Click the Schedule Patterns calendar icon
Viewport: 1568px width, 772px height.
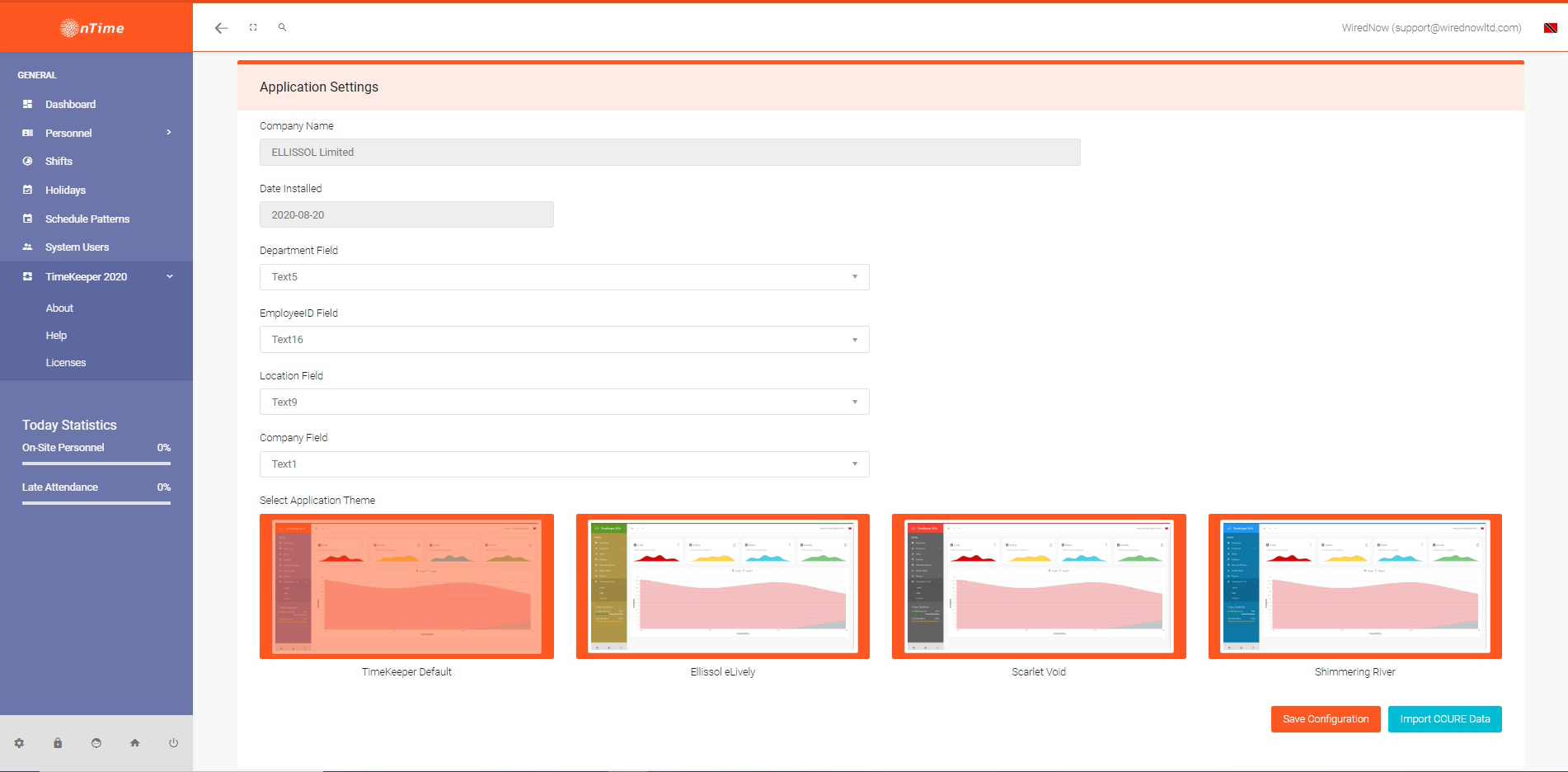pos(27,219)
